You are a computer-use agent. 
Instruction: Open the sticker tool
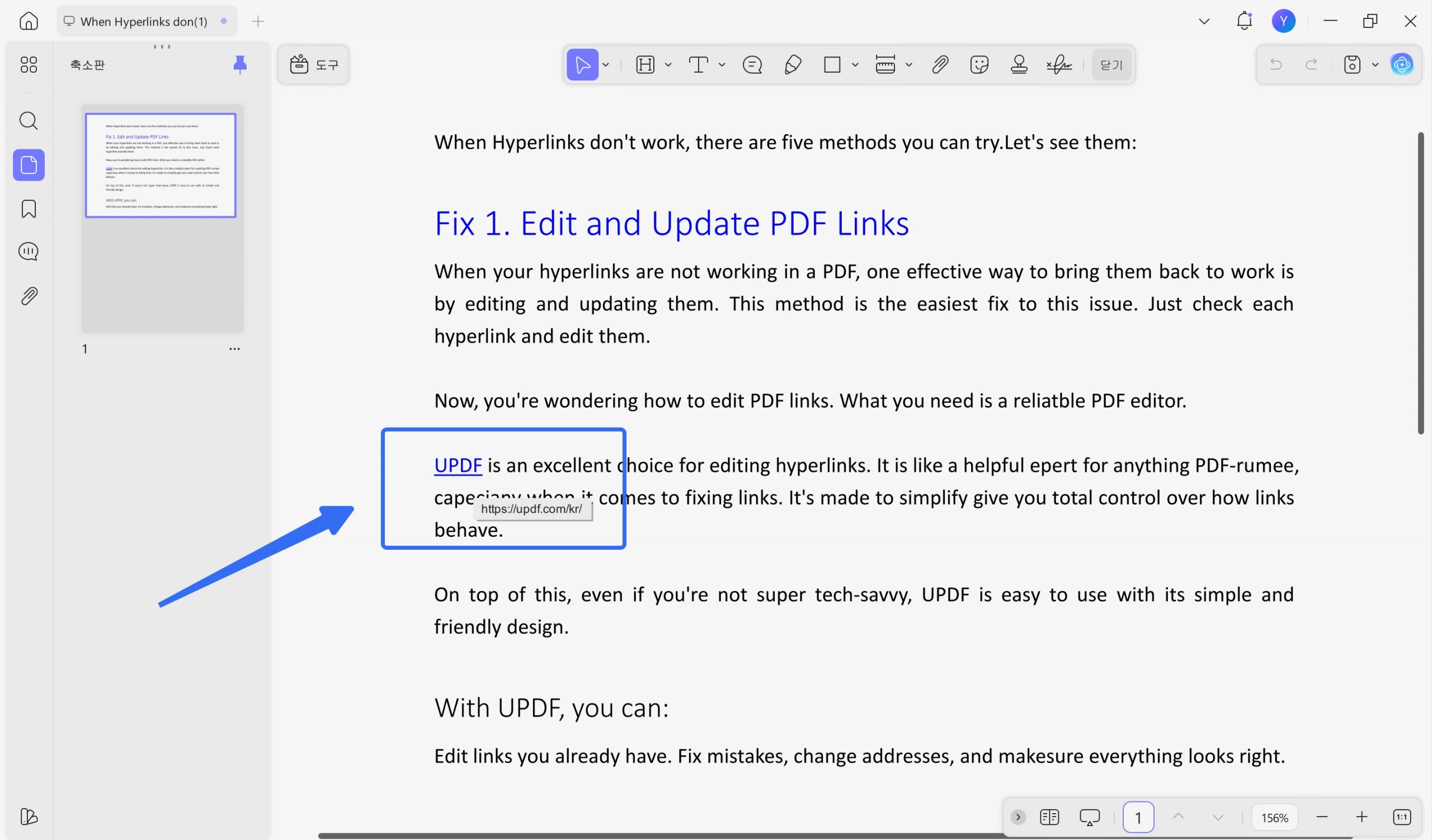[x=979, y=65]
